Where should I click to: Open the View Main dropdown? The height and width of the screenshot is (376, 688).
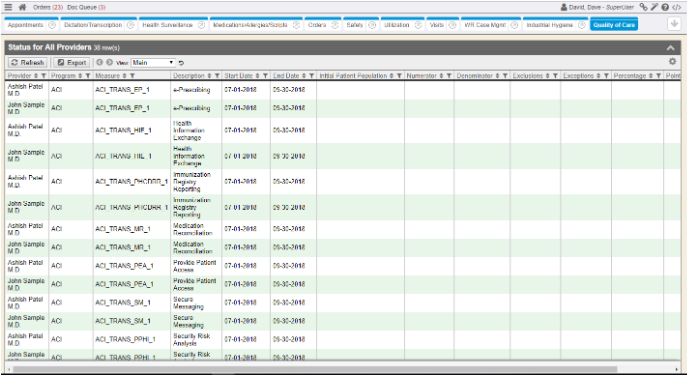coord(153,63)
